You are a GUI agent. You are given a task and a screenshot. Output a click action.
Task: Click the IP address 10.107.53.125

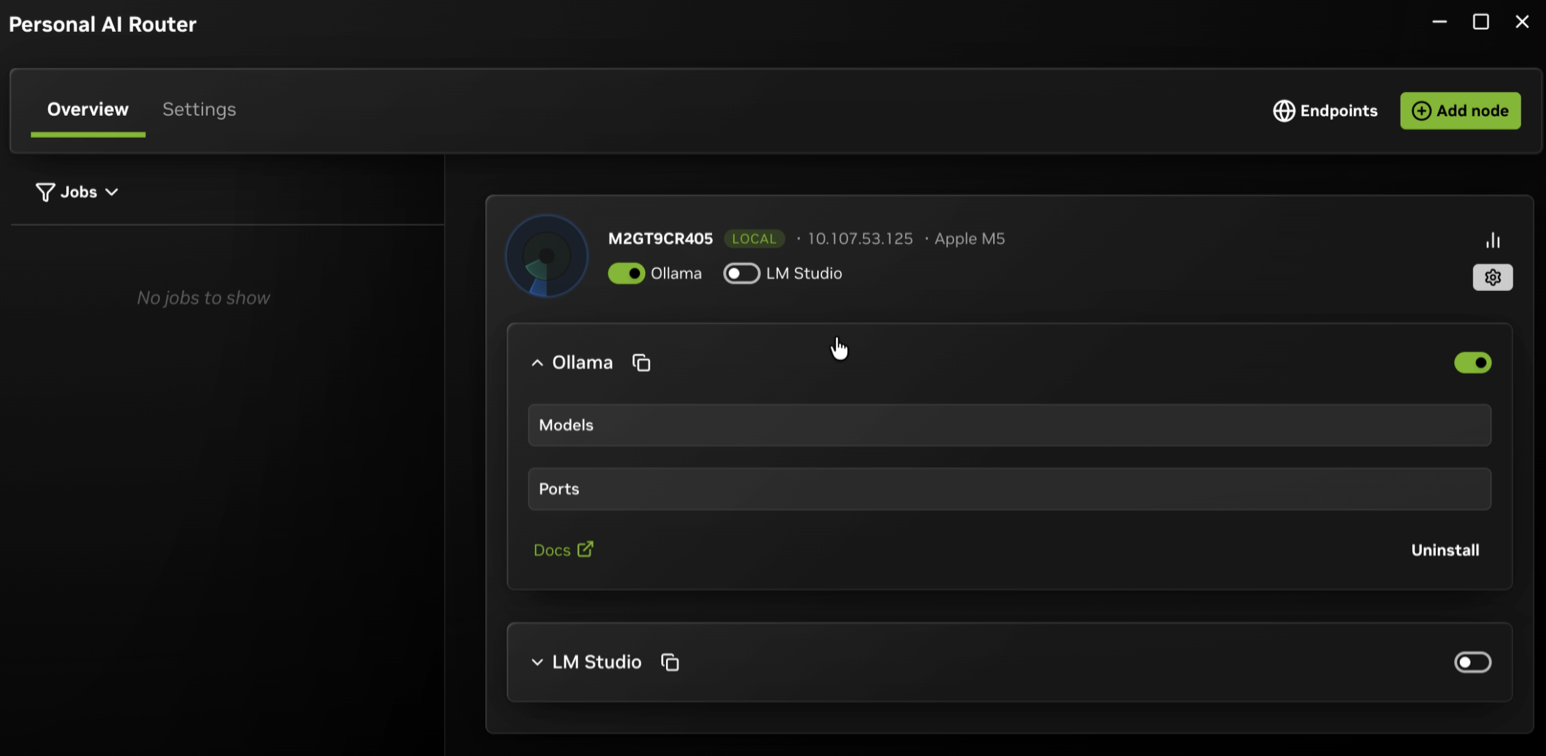click(x=860, y=239)
